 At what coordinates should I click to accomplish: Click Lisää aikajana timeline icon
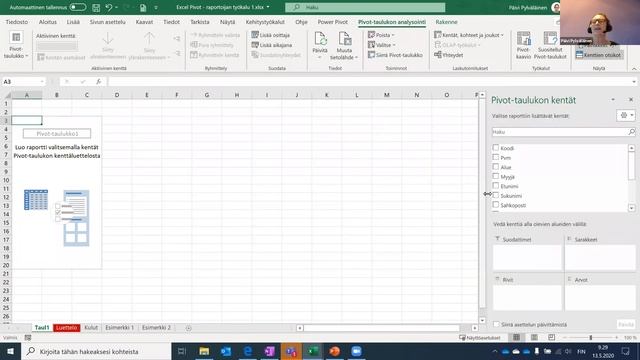(255, 45)
